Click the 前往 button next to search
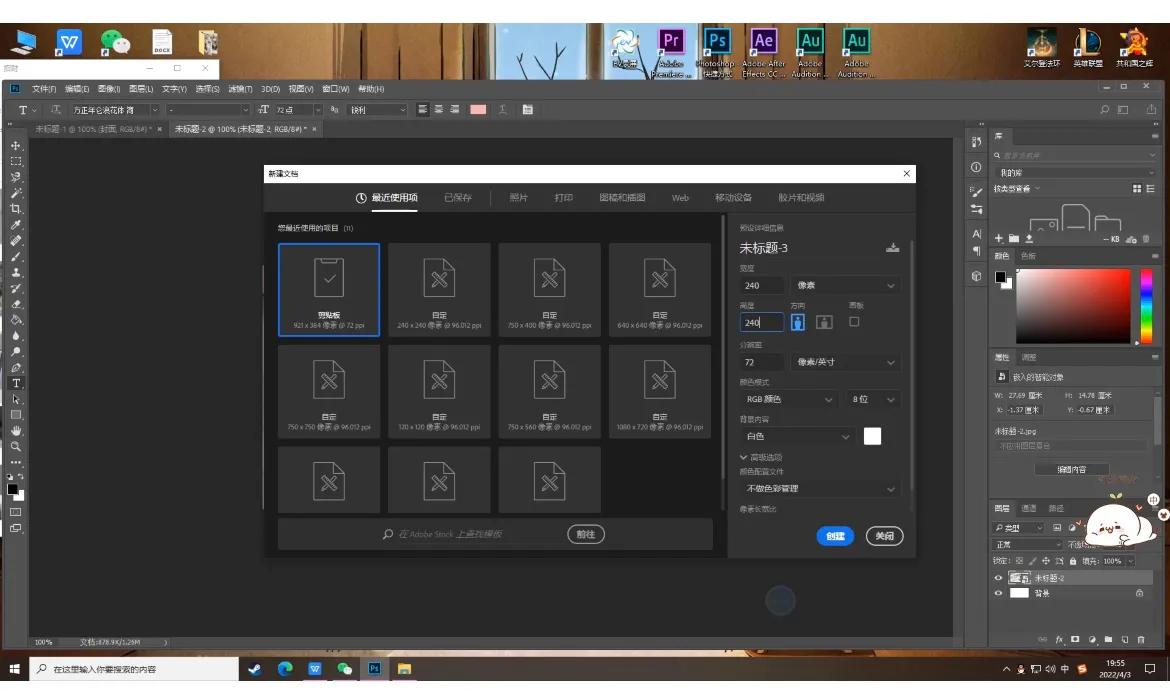 coord(586,534)
